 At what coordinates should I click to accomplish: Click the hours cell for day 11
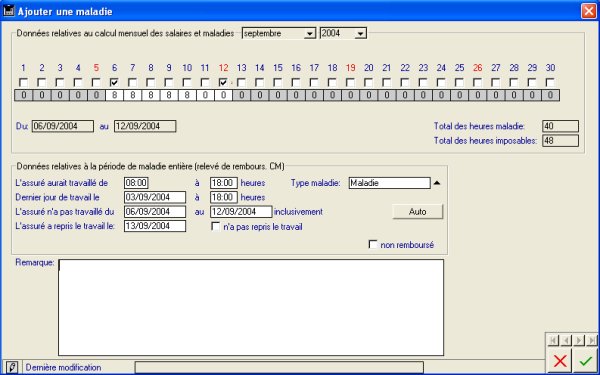point(205,95)
